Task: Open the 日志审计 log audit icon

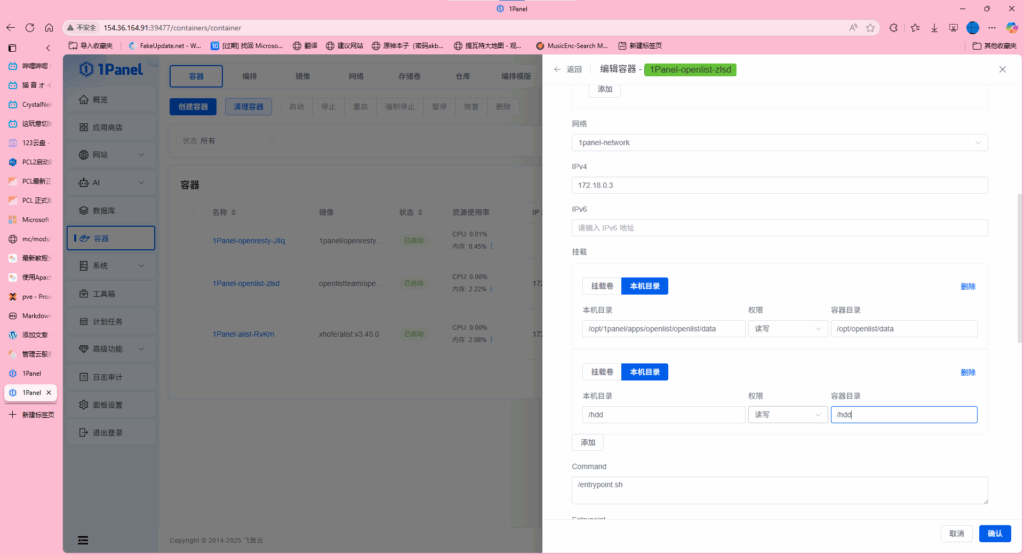Action: (x=84, y=377)
